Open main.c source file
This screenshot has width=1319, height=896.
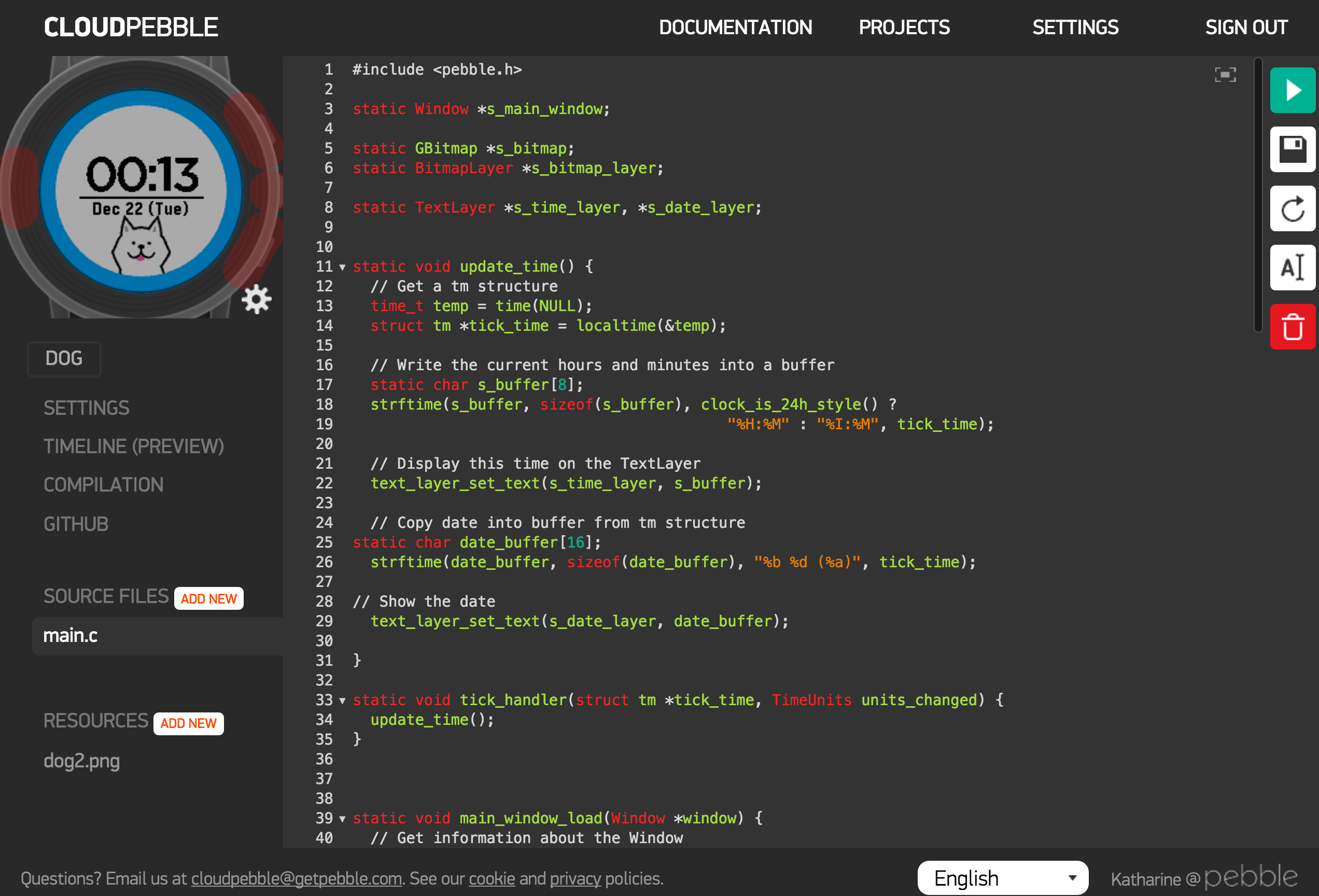pyautogui.click(x=158, y=636)
